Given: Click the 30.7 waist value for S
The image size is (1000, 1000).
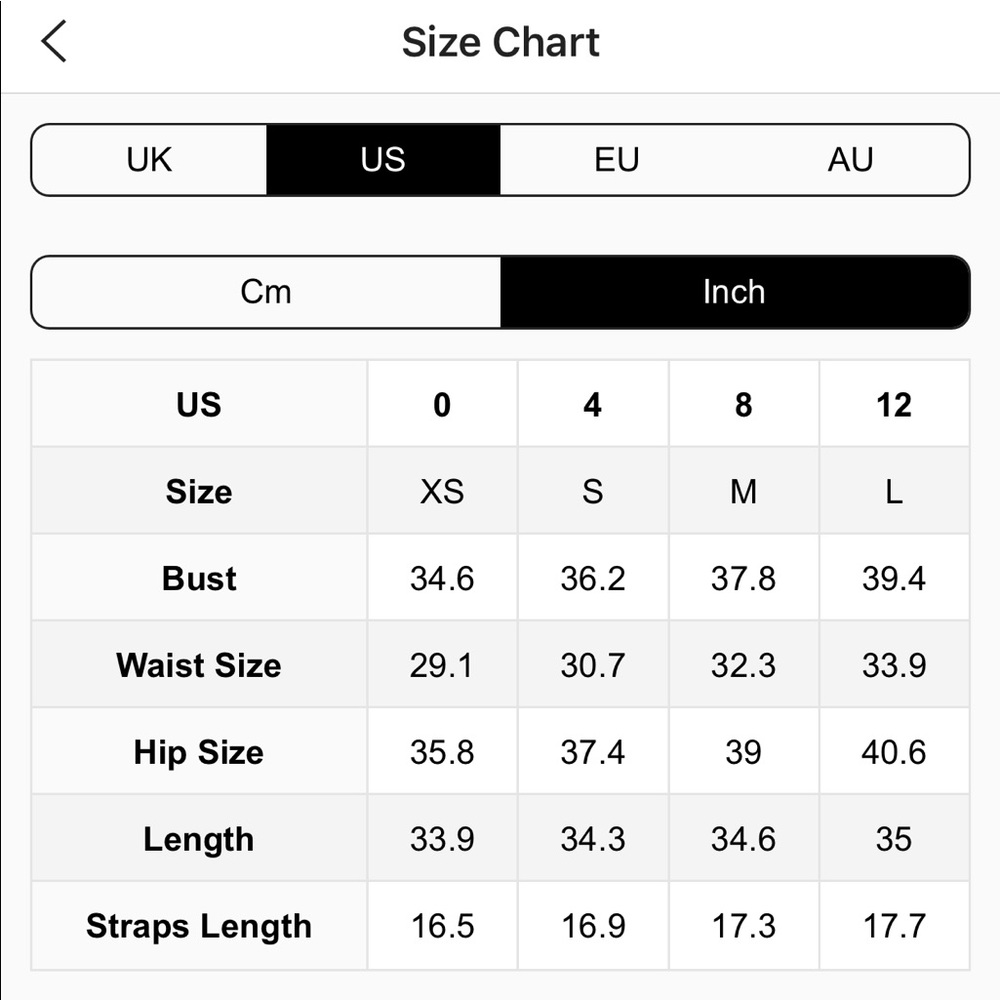Looking at the screenshot, I should 593,665.
